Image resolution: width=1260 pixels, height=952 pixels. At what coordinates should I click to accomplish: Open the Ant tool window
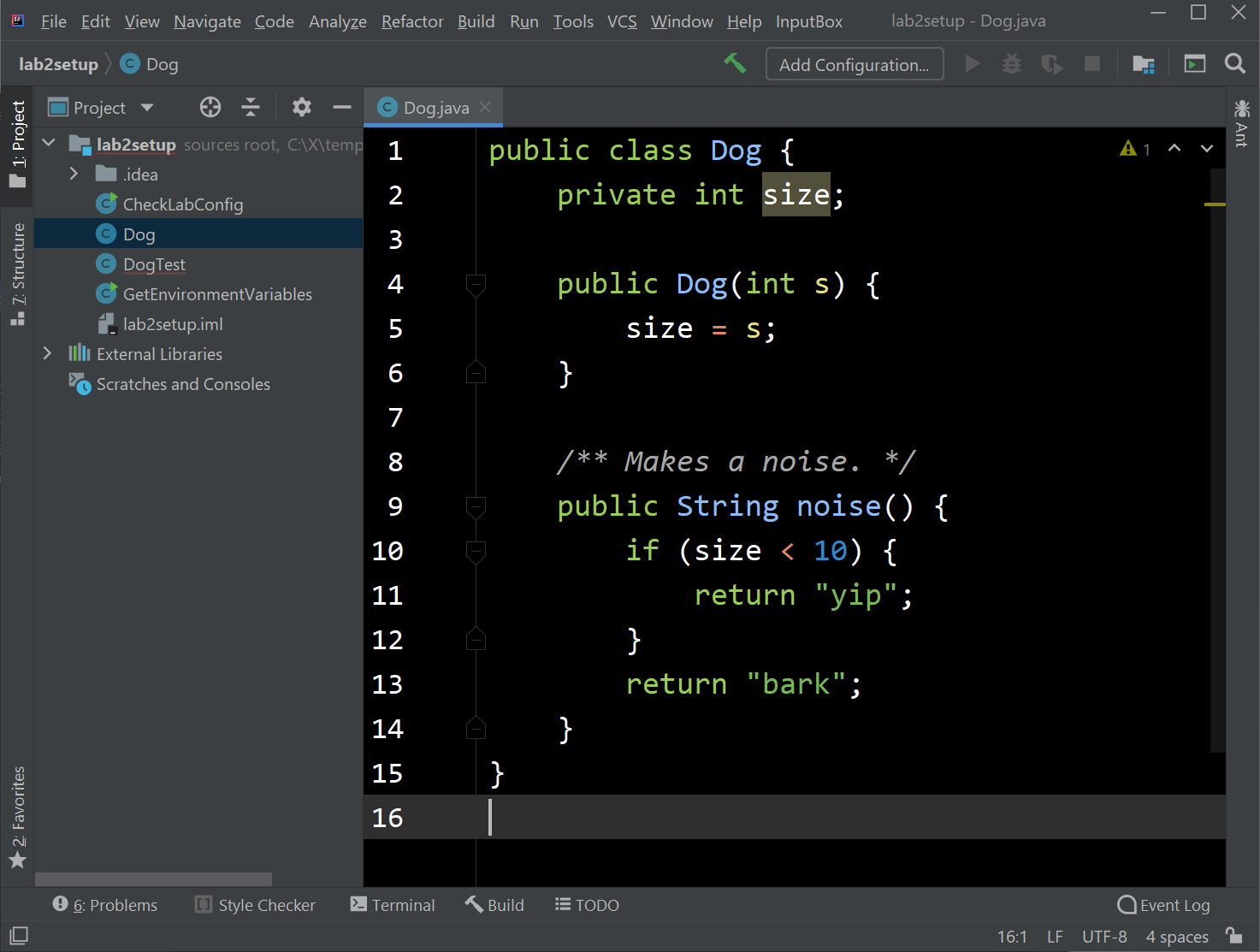1242,124
